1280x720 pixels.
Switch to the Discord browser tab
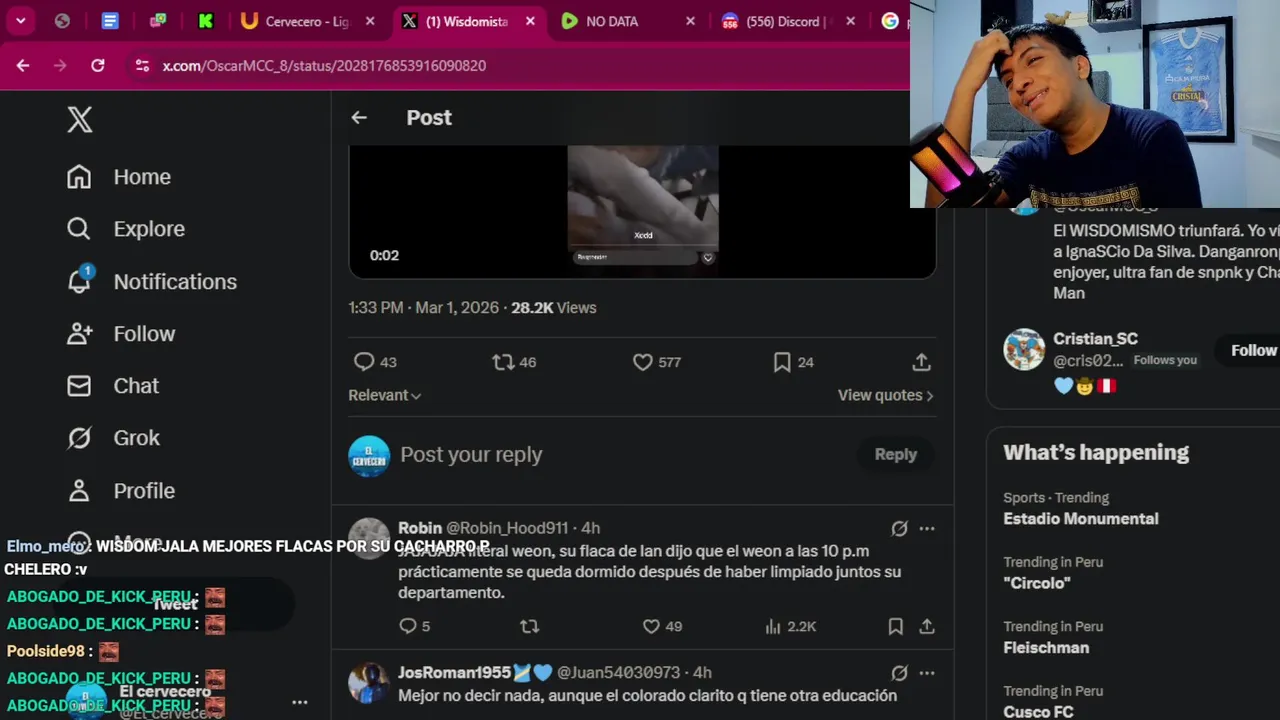click(x=787, y=21)
